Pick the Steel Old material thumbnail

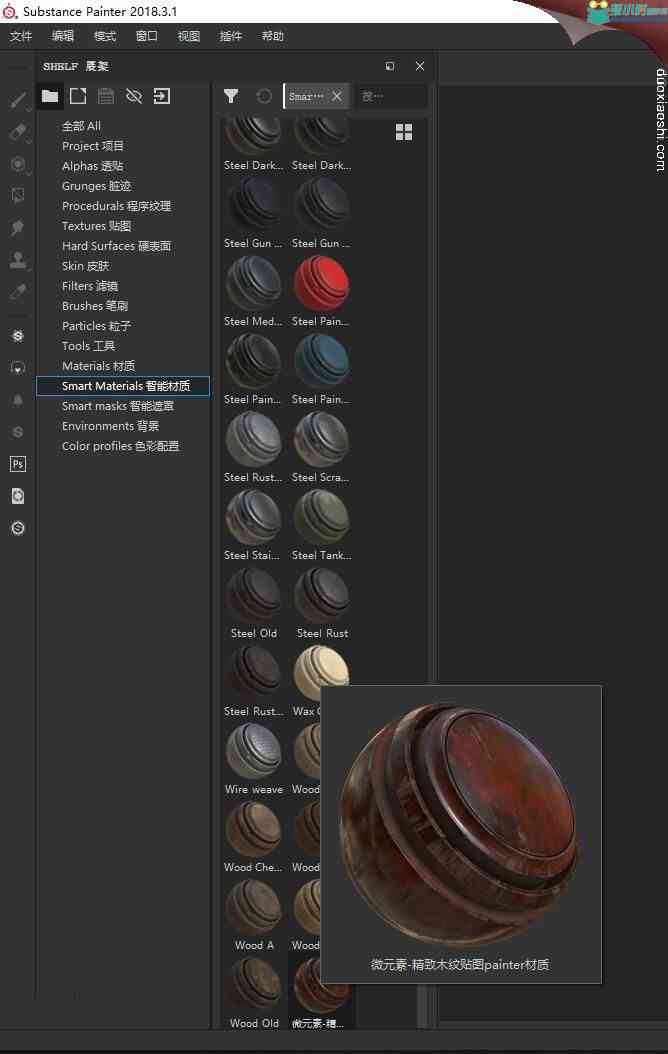click(253, 596)
